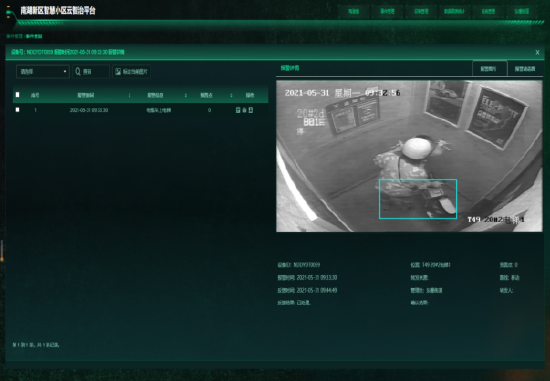Image resolution: width=550 pixels, height=381 pixels.
Task: Click the search button with the magnifier icon
Action: click(91, 72)
